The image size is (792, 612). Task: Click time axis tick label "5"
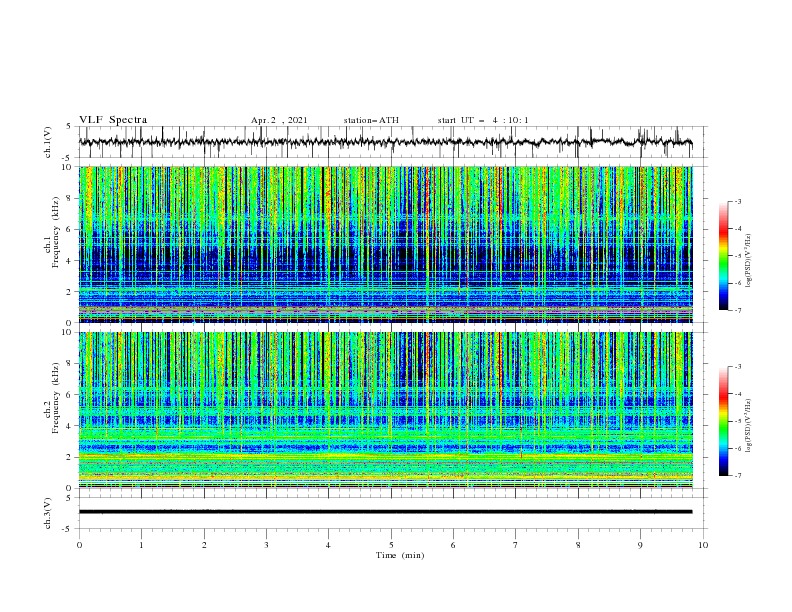(x=391, y=545)
